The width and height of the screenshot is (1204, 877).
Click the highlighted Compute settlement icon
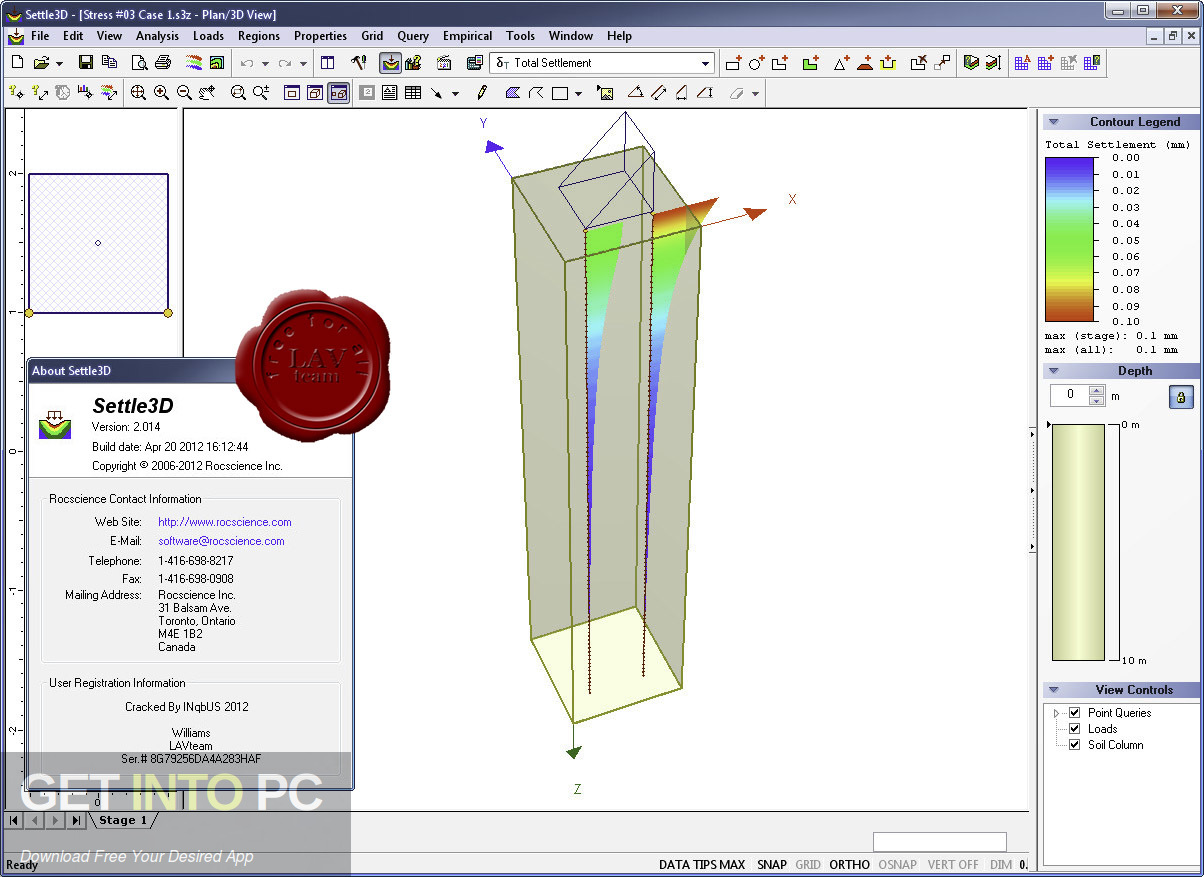390,63
